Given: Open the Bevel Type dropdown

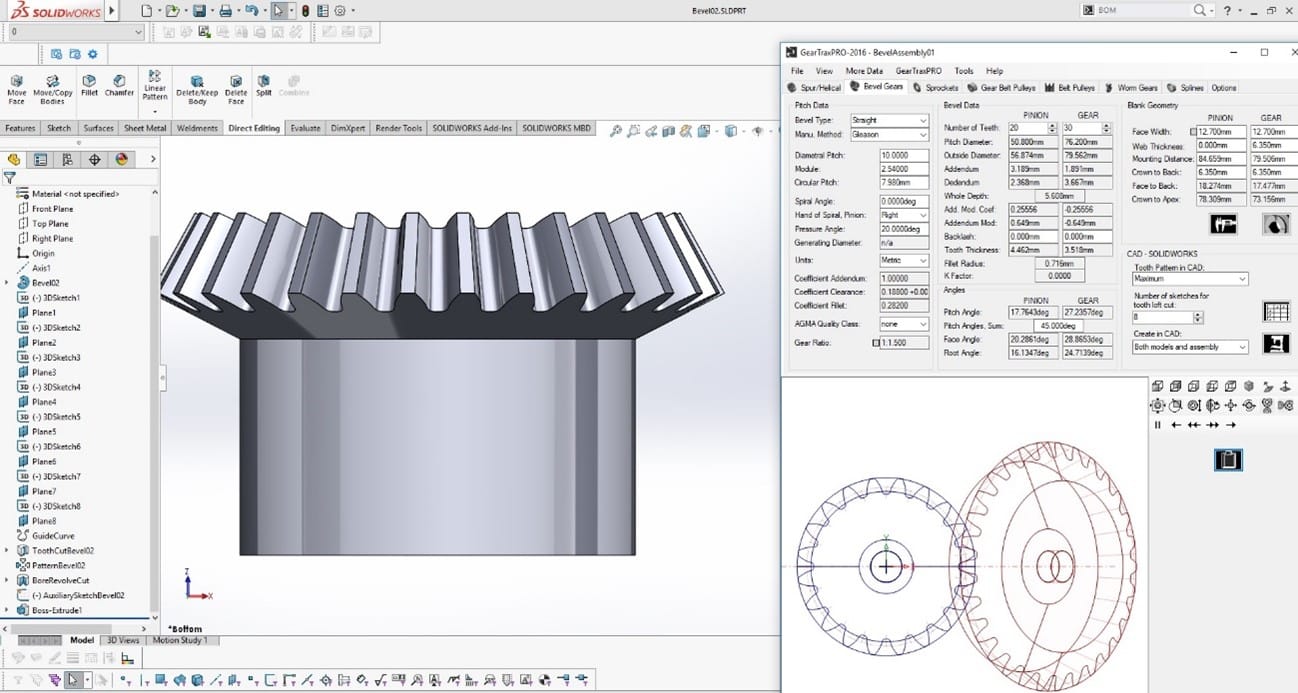Looking at the screenshot, I should [x=889, y=120].
